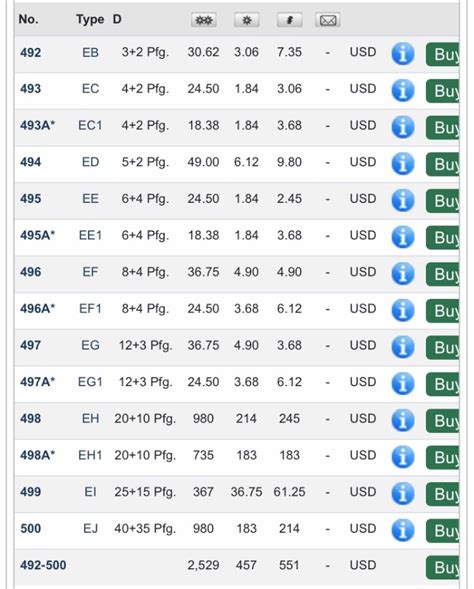View info icon for stamp 498

403,420
